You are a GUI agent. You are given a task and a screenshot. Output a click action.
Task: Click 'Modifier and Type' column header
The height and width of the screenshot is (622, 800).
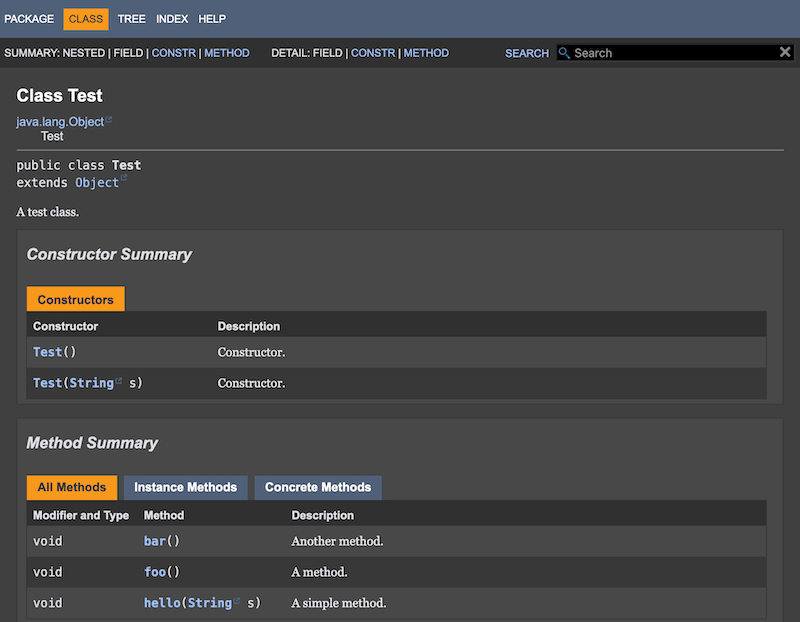point(81,515)
